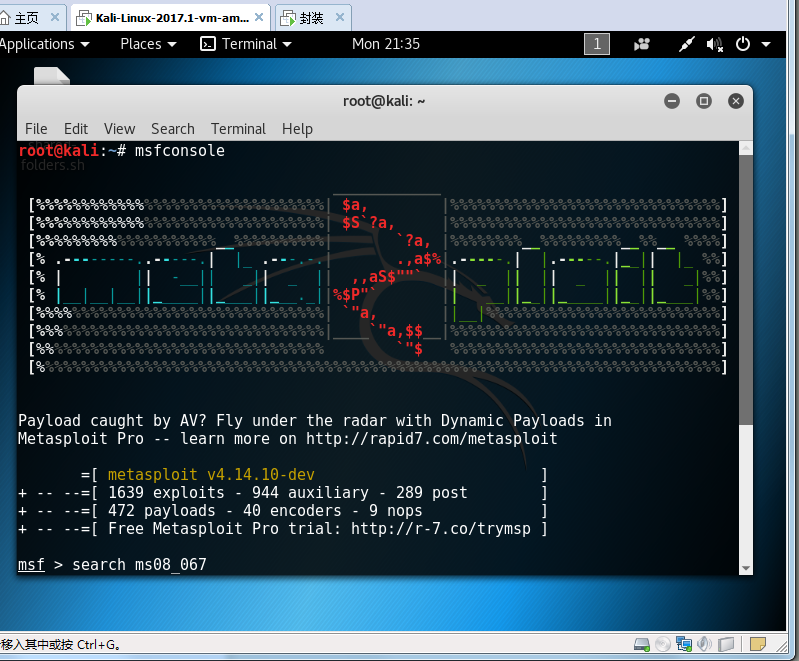The height and width of the screenshot is (661, 799).
Task: Close the 封装 tab
Action: [340, 17]
